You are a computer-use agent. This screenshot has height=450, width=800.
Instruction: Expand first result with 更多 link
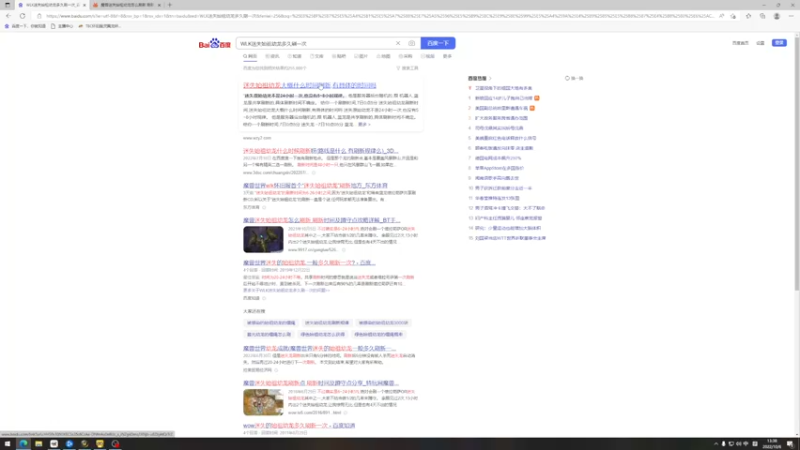[x=364, y=124]
